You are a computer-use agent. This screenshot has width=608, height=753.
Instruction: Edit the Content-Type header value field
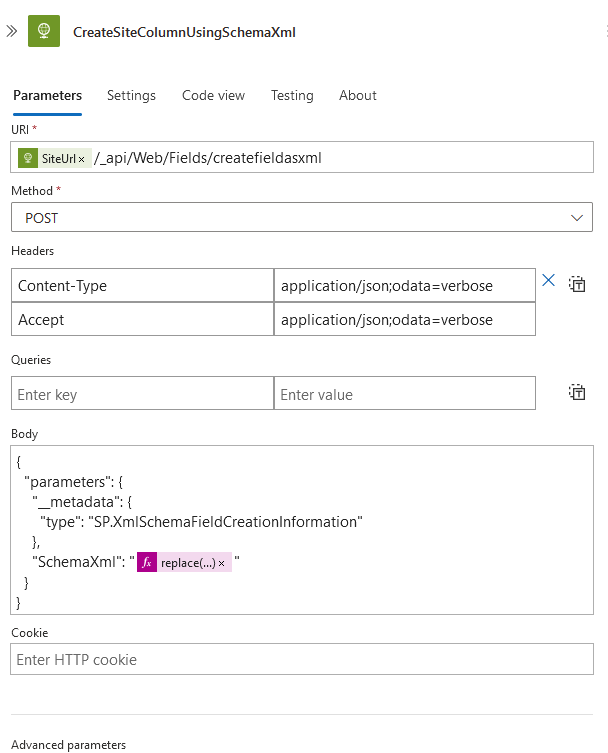(x=404, y=285)
